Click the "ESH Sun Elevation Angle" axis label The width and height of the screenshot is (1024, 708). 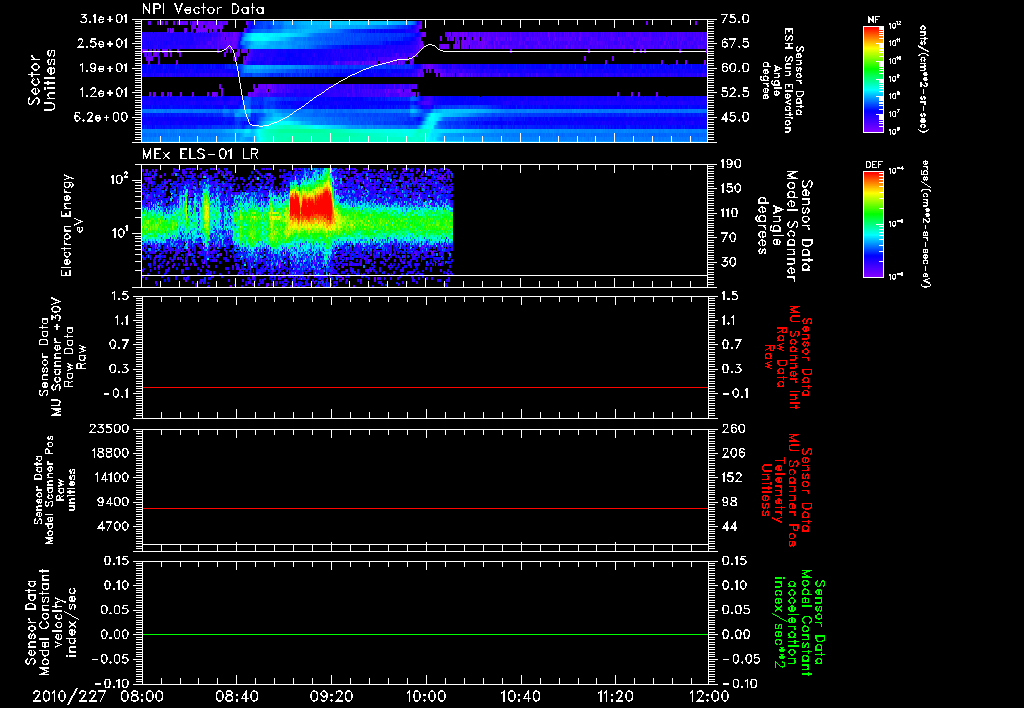point(783,80)
